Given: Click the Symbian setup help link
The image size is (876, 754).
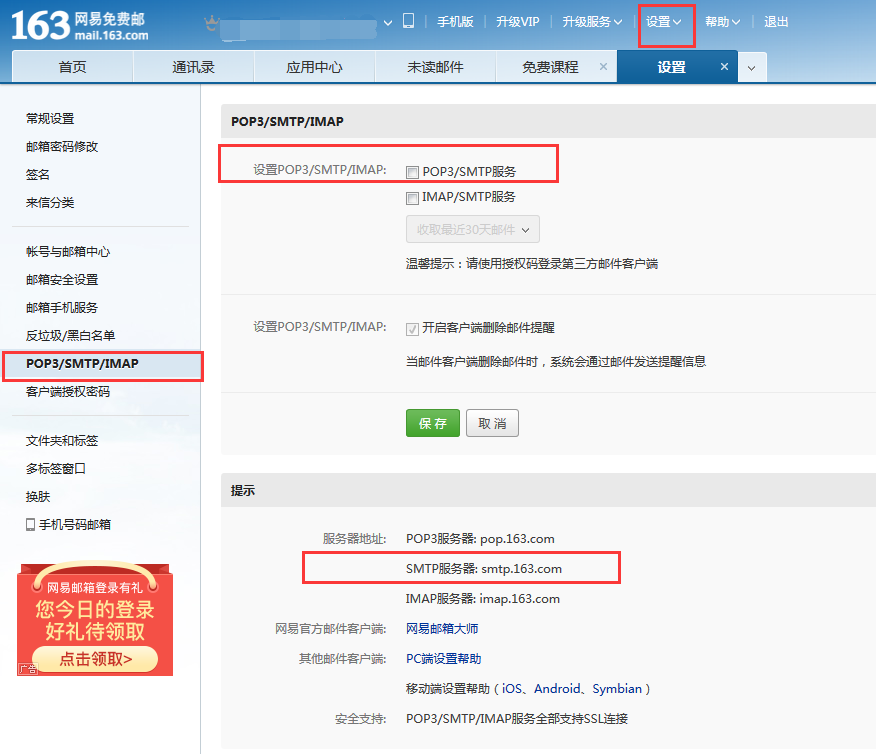Looking at the screenshot, I should [617, 689].
